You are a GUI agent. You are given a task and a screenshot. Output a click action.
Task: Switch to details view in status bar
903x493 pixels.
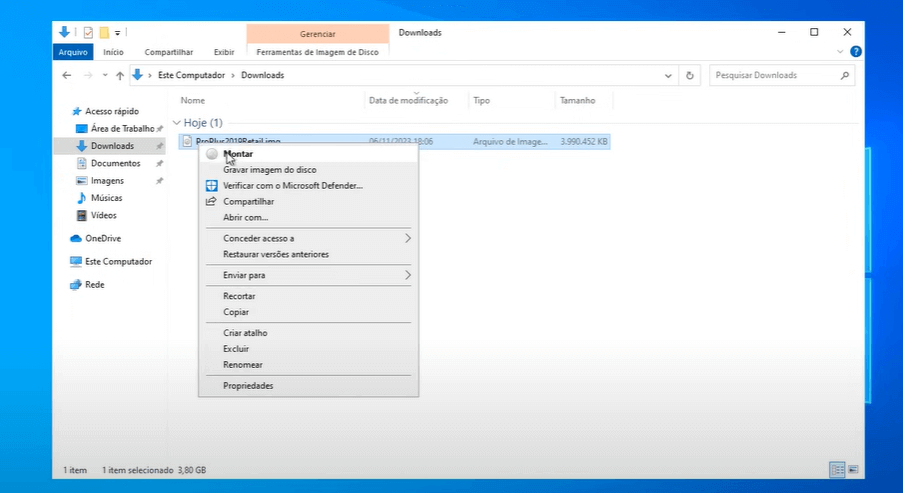[835, 469]
